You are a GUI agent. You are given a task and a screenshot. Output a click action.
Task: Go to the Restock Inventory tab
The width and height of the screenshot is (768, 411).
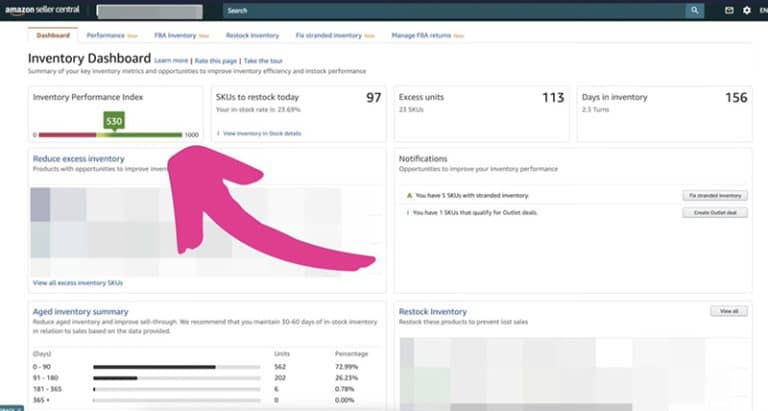tap(252, 35)
